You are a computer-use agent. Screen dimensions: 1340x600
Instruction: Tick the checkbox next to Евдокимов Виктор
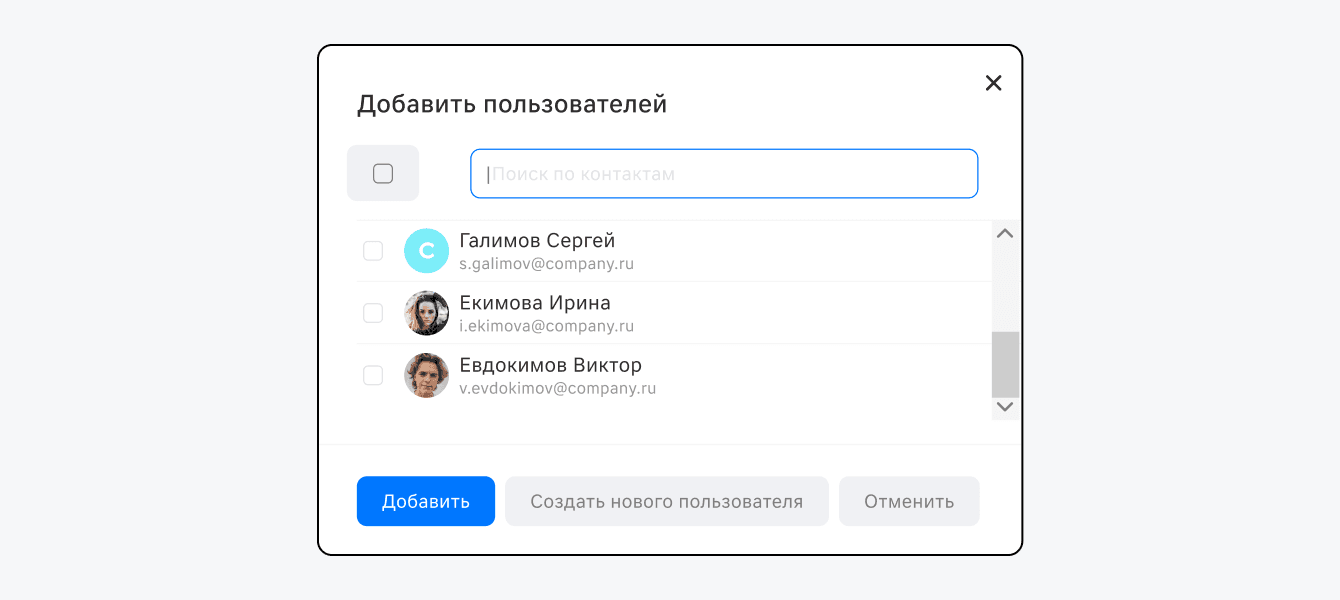(373, 375)
